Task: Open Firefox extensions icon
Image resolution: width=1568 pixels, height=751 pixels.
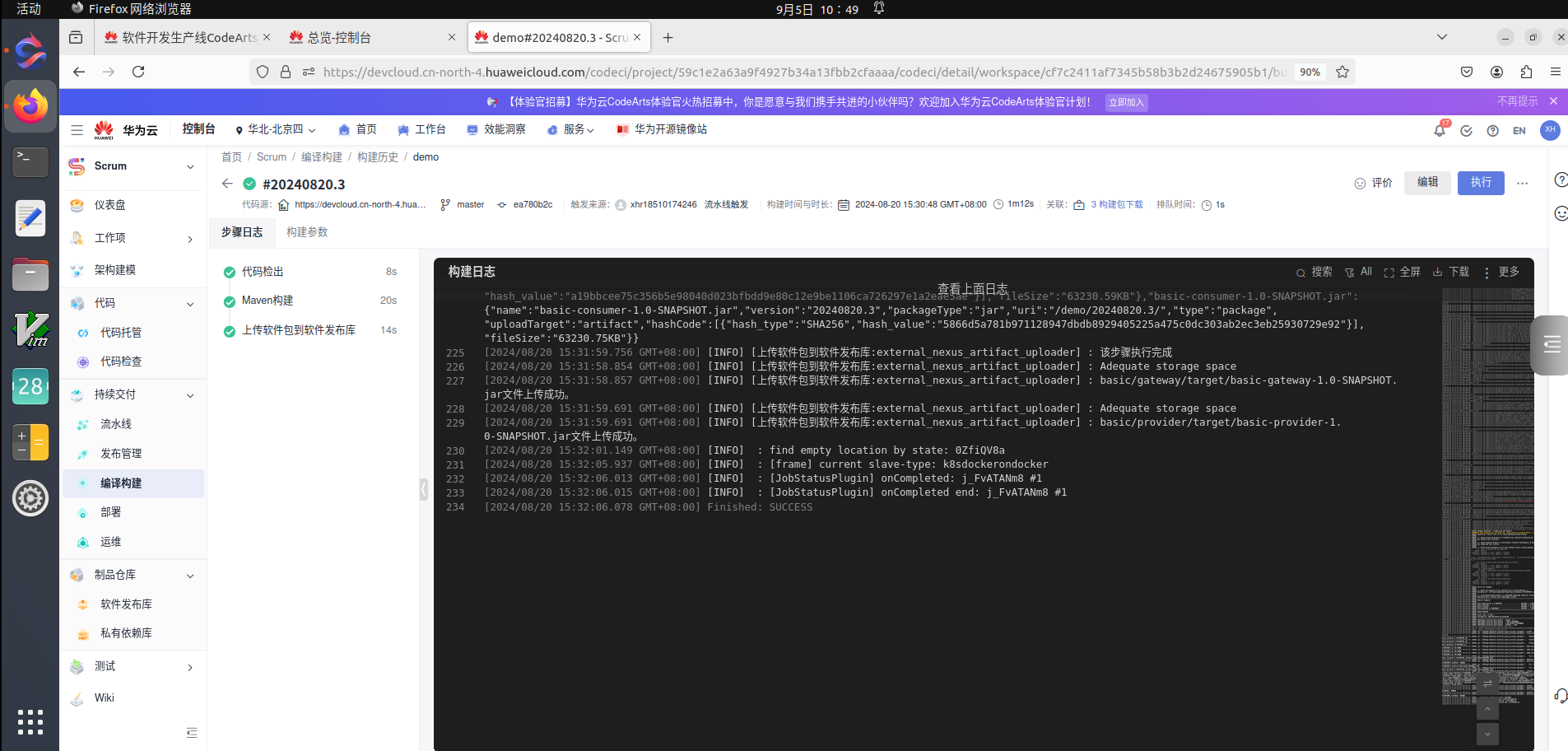Action: (1526, 72)
